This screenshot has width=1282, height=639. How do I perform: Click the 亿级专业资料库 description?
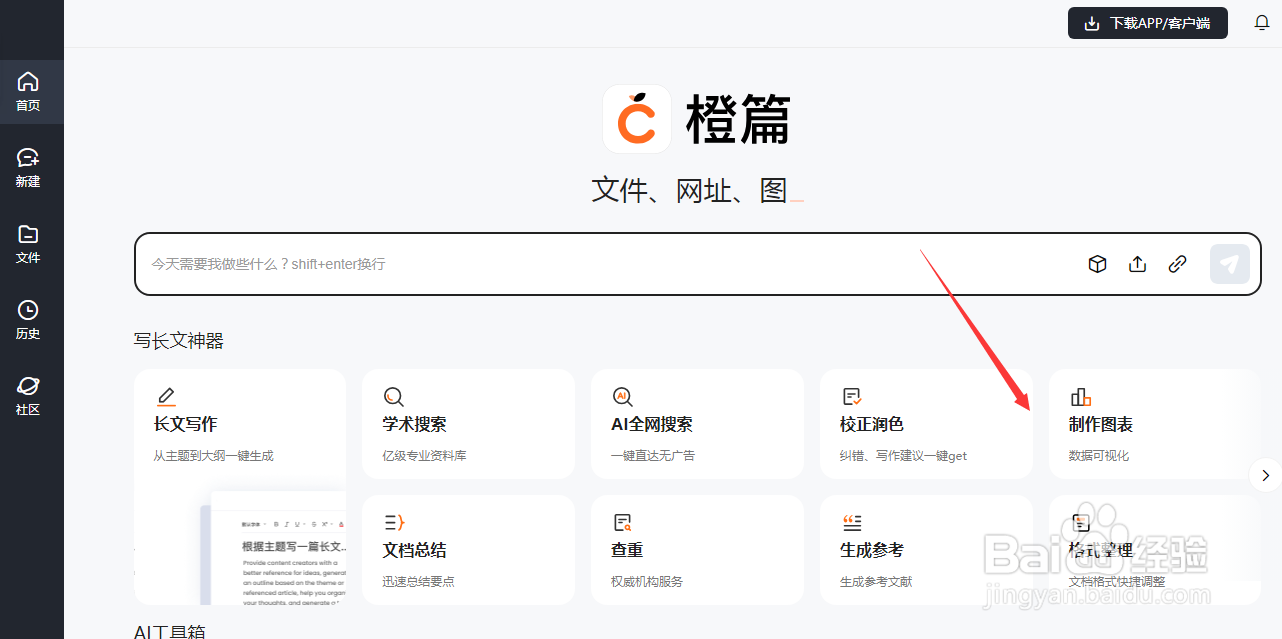click(x=424, y=455)
